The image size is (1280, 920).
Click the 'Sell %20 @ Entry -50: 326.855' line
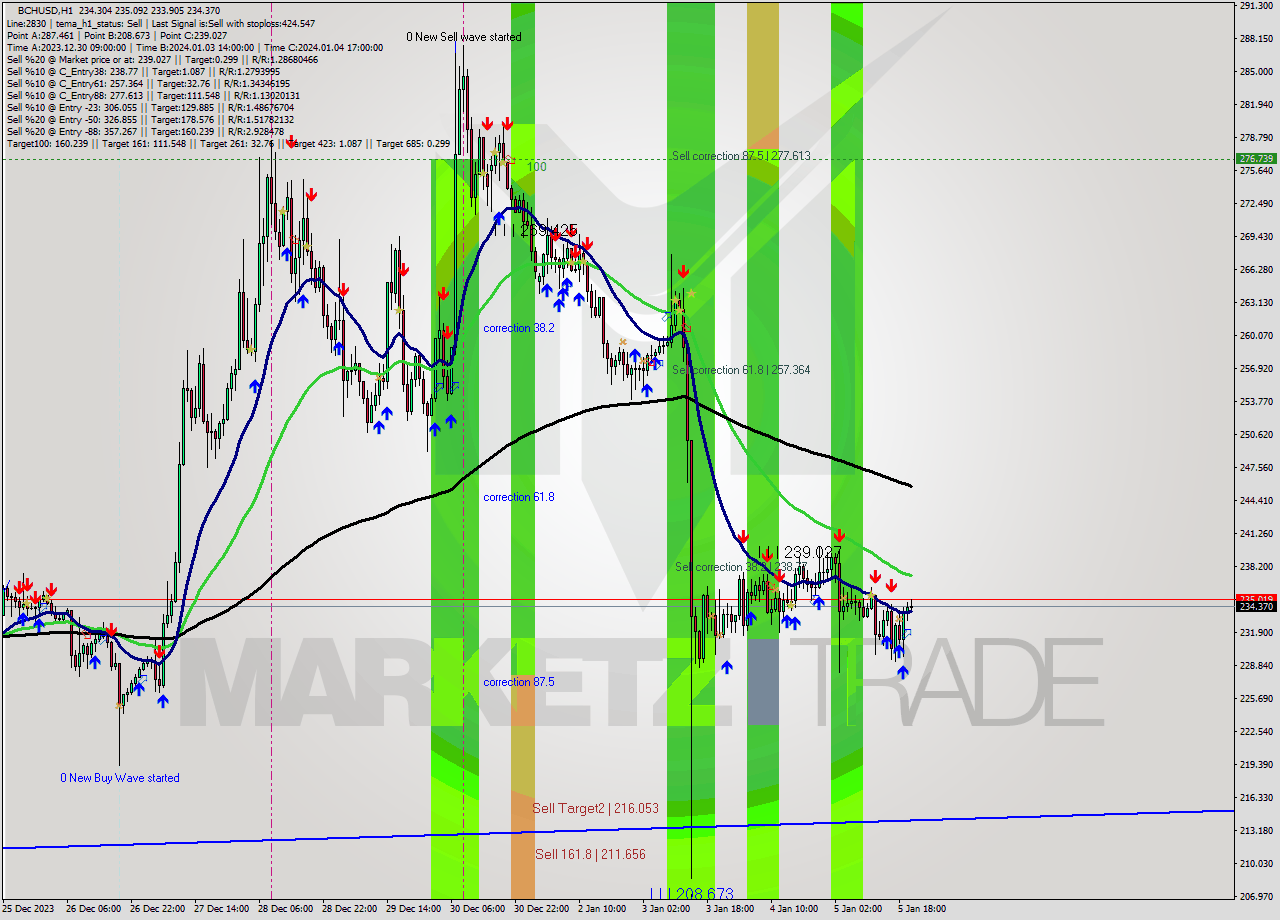150,119
